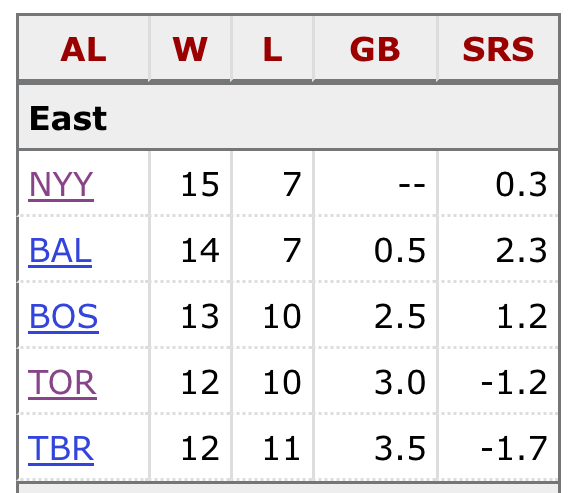
Task: Select the TOR SRS cell showing -1.2
Action: click(x=498, y=382)
